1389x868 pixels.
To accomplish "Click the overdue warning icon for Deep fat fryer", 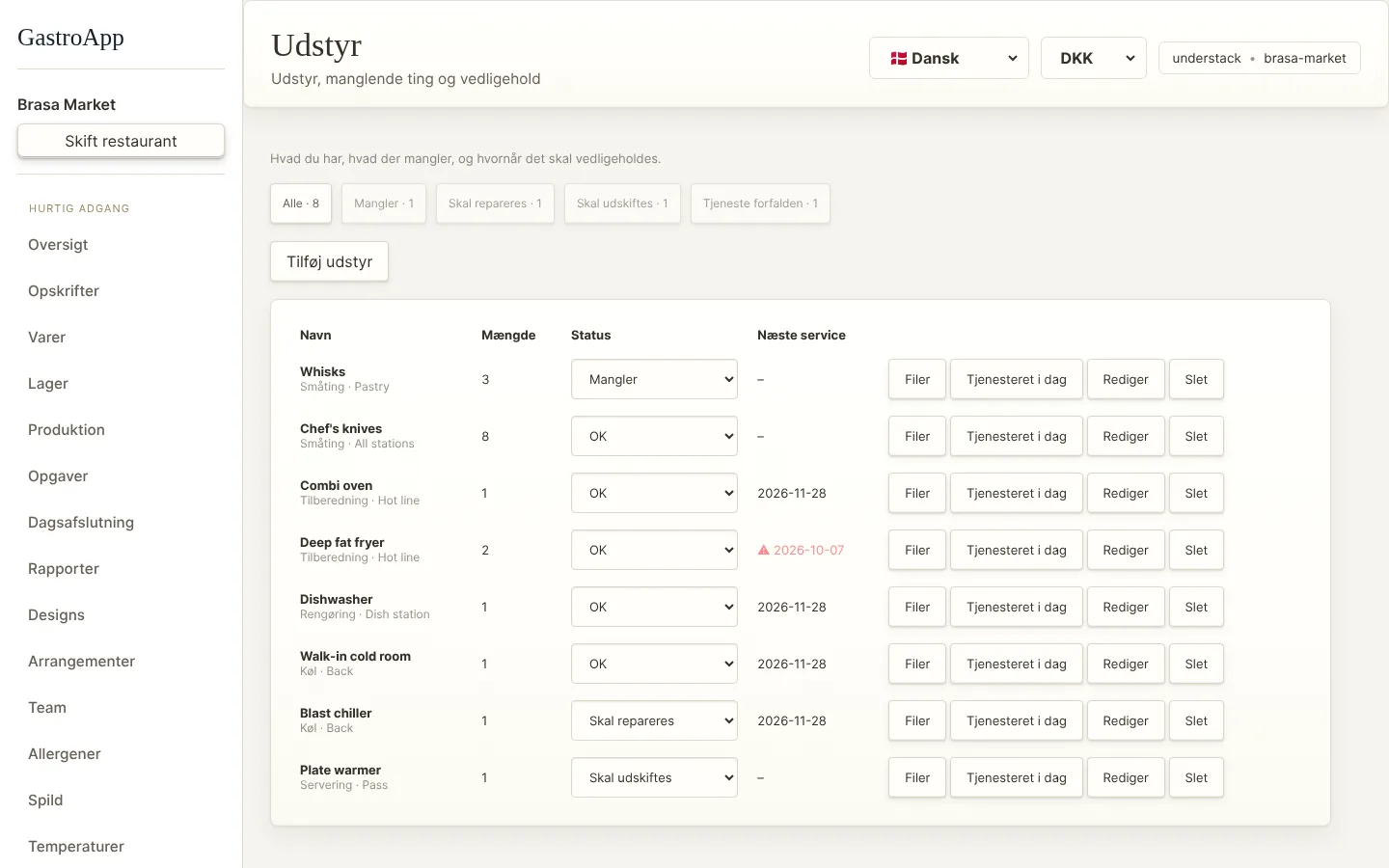I will click(764, 550).
